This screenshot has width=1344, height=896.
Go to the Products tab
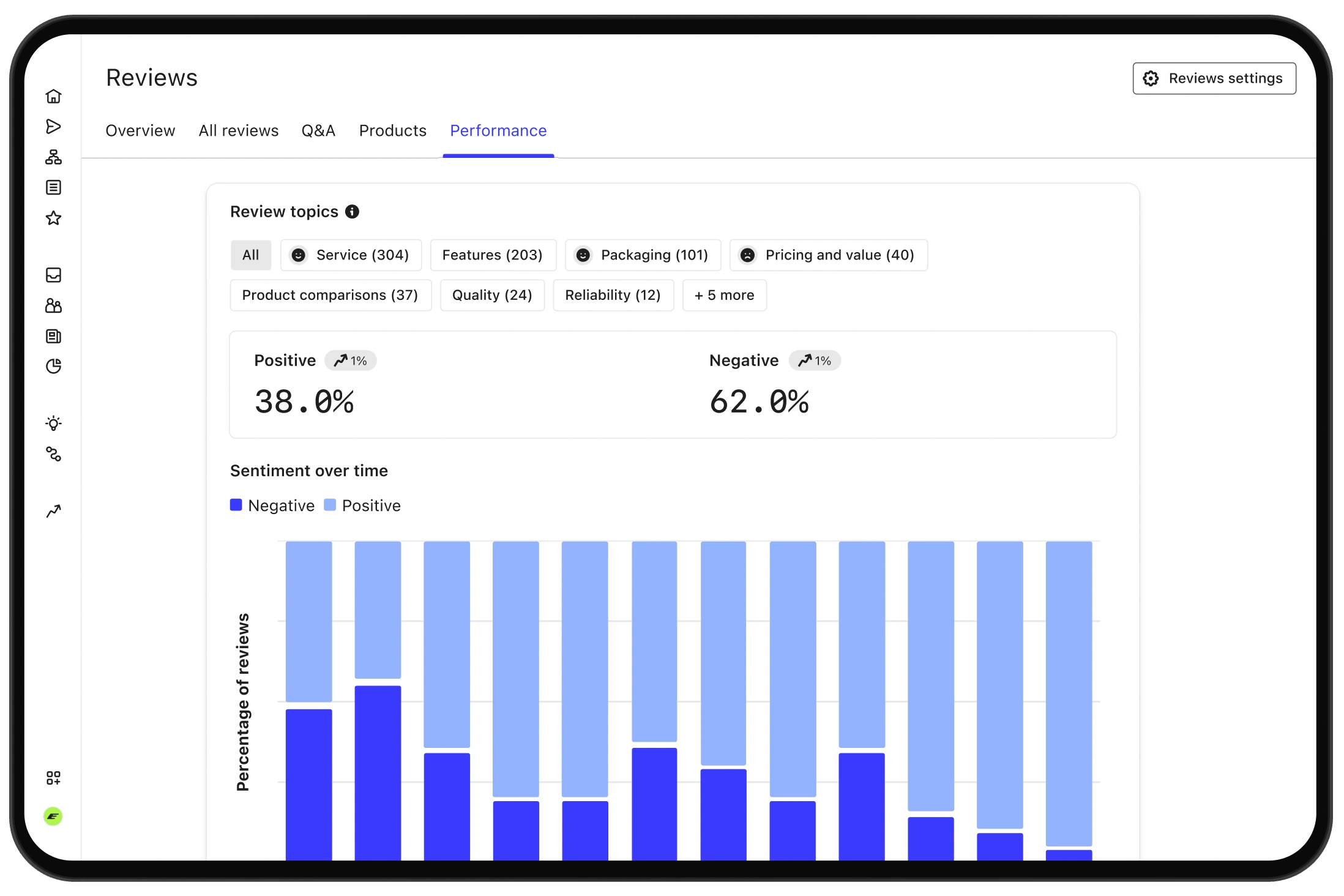tap(393, 131)
